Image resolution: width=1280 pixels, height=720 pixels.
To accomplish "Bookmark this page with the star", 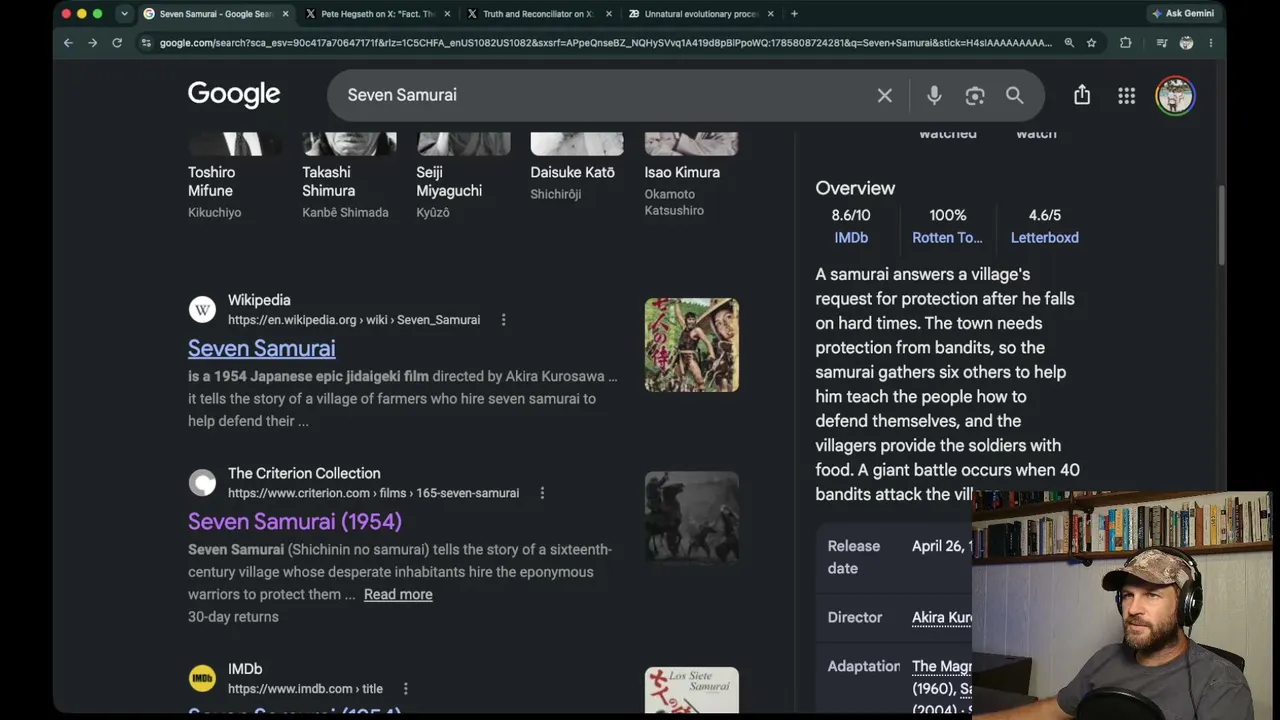I will tap(1091, 43).
